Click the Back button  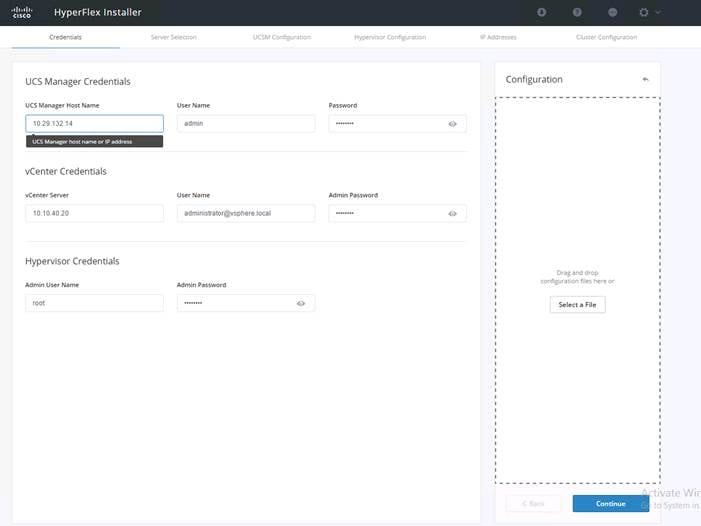click(x=533, y=504)
